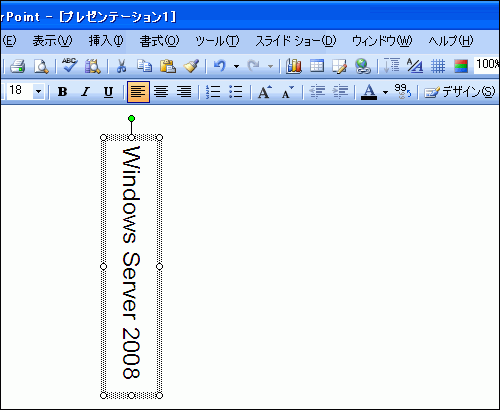Click the Copy icon

coord(145,66)
